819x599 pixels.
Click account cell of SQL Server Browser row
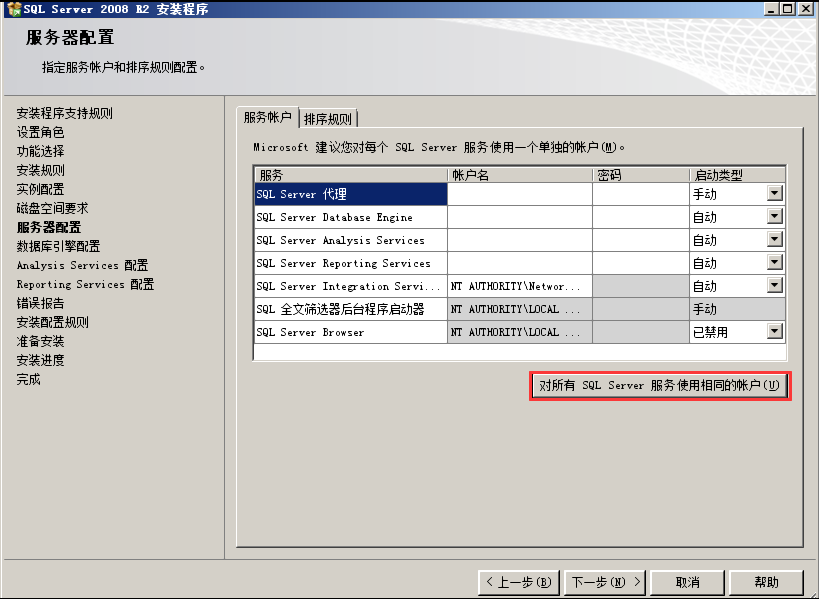520,332
